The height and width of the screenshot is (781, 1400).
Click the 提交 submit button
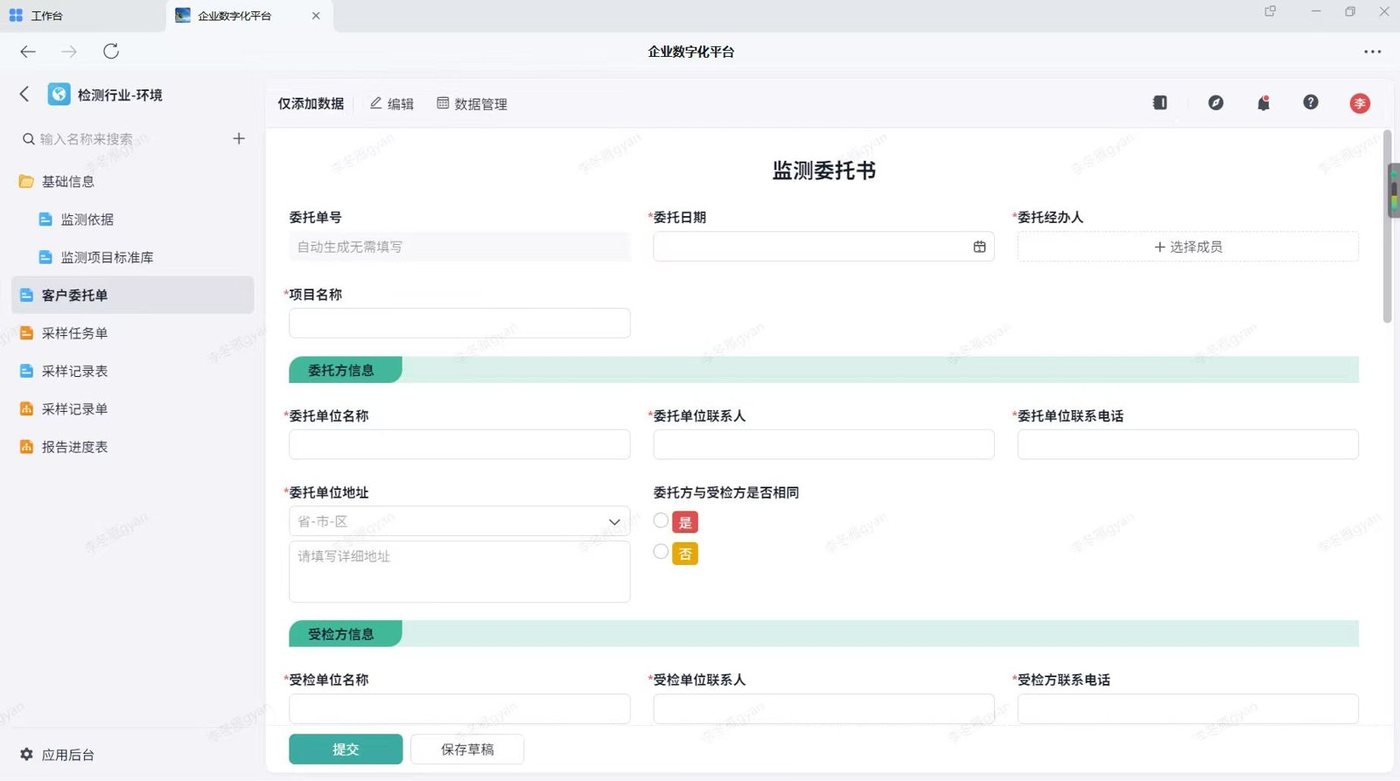coord(346,749)
